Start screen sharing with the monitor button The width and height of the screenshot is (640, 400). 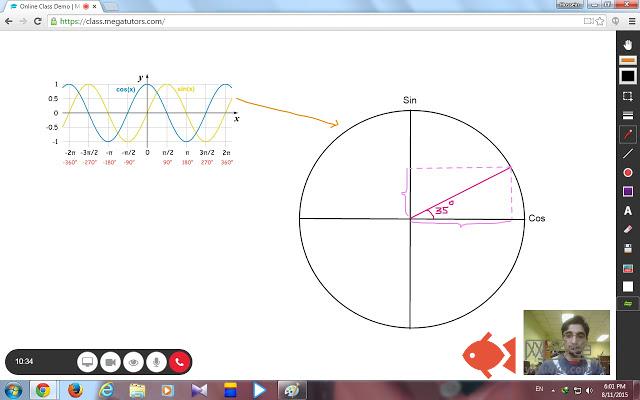click(87, 361)
